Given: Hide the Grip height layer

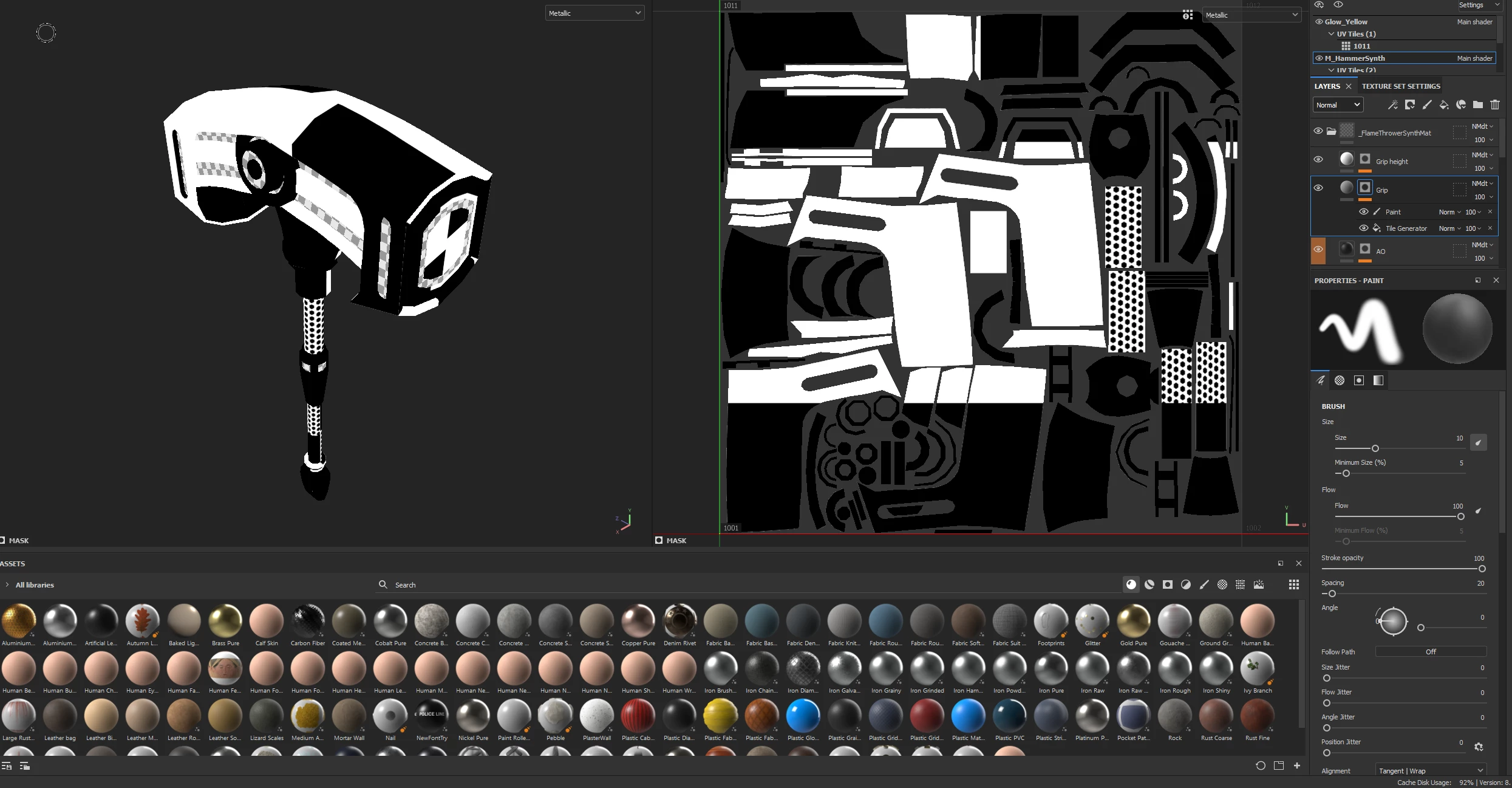Looking at the screenshot, I should click(x=1318, y=160).
